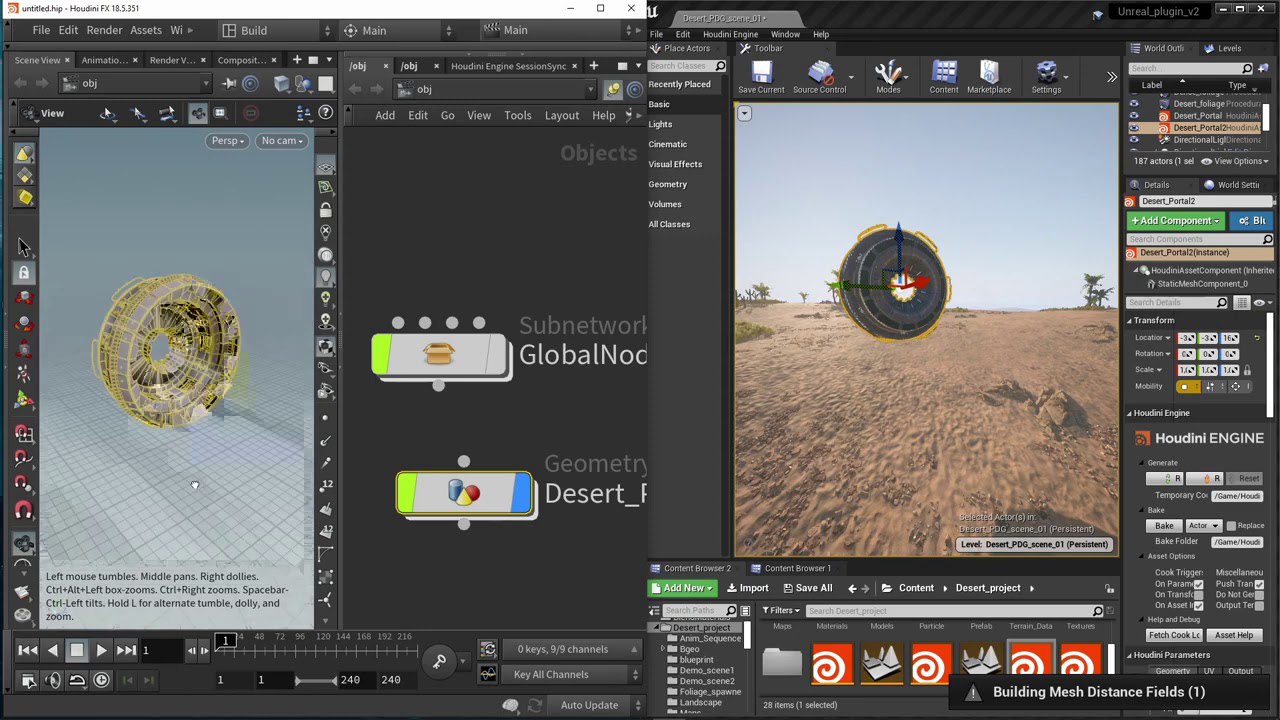Screen dimensions: 1280x720
Task: Open the Houdini Render menu
Action: pos(104,30)
